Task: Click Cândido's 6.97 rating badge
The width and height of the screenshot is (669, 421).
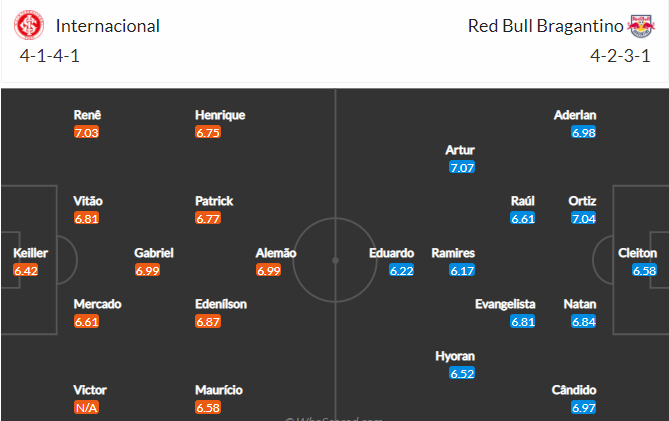Action: pyautogui.click(x=583, y=407)
